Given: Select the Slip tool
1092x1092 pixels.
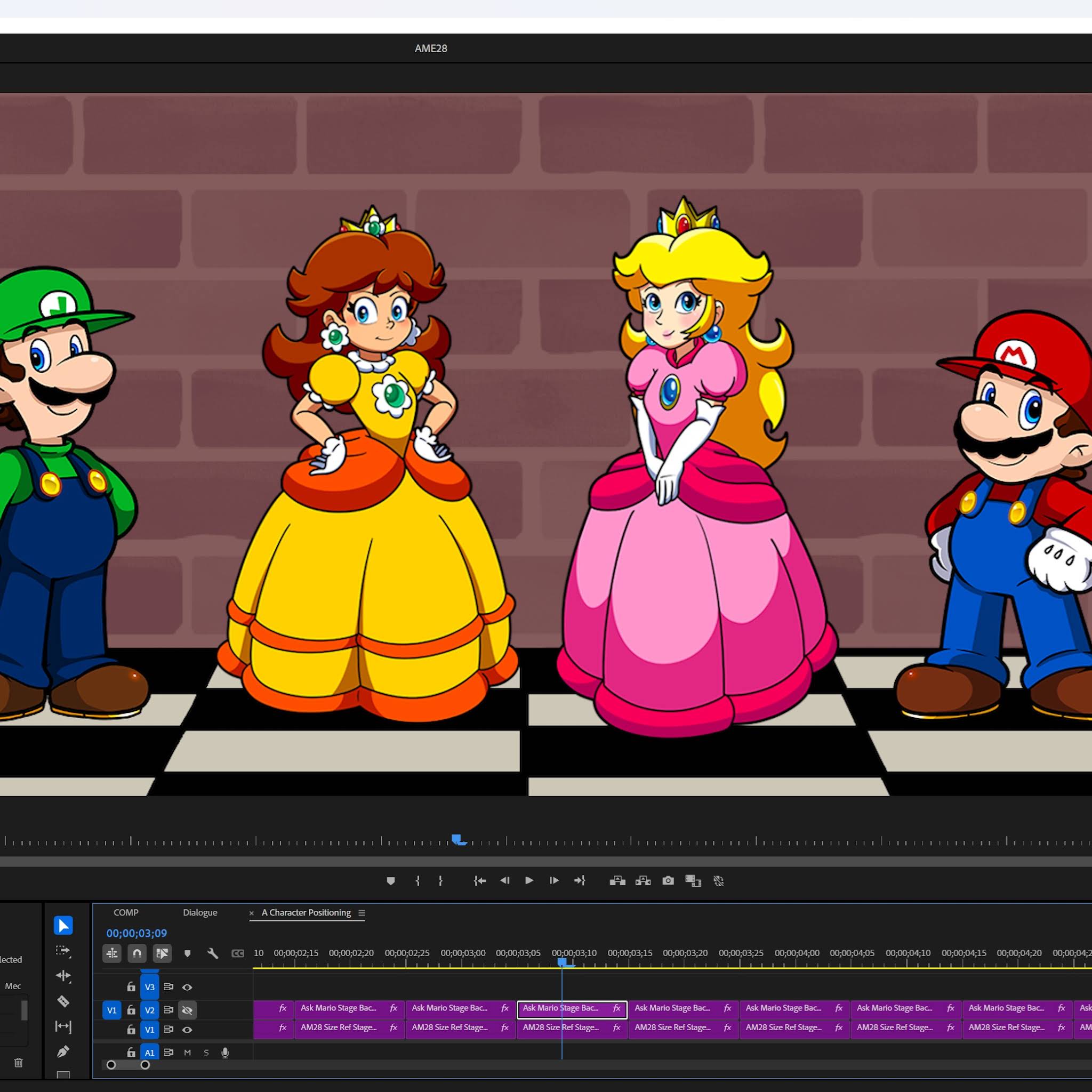Looking at the screenshot, I should (63, 1026).
